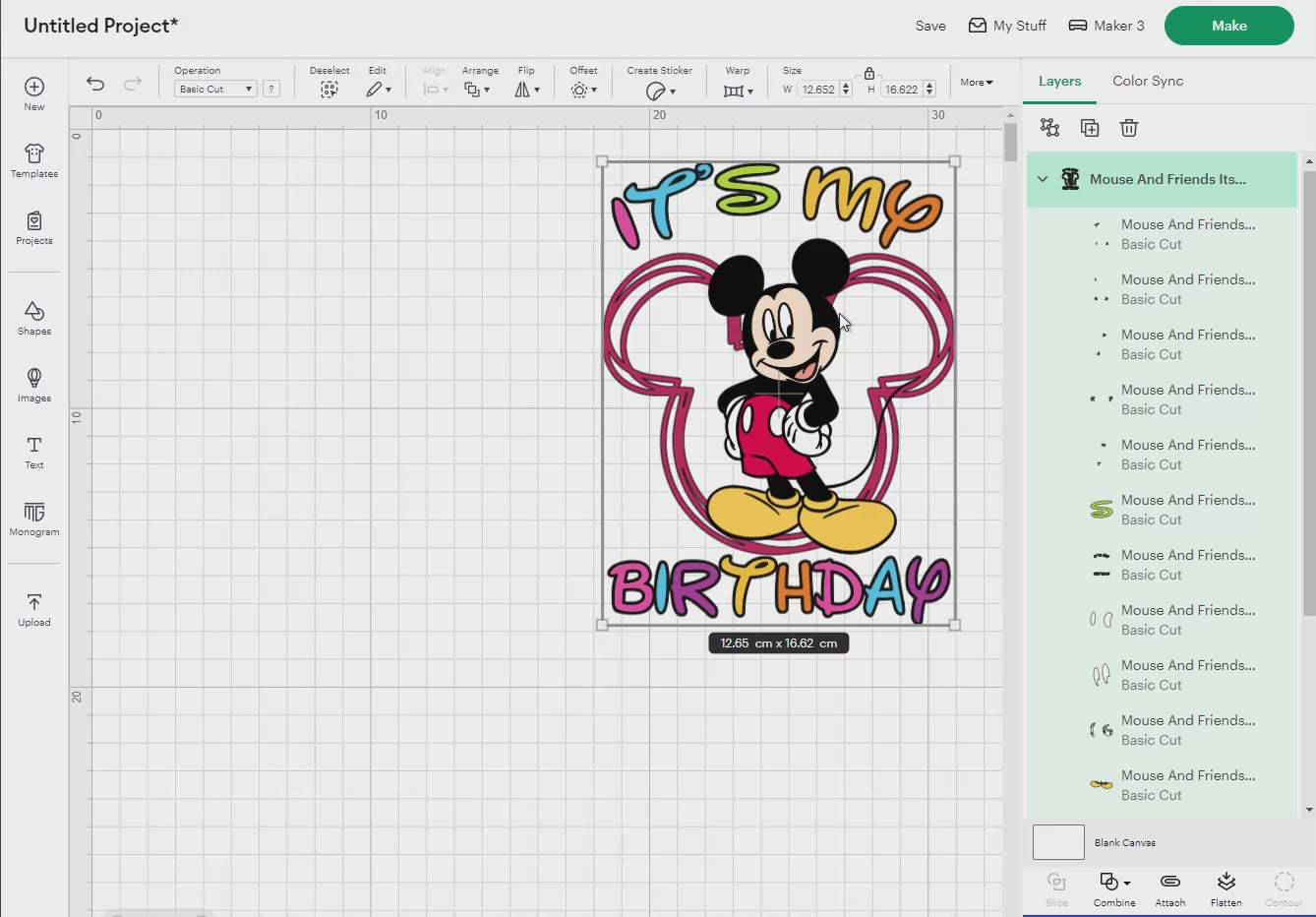
Task: Switch to the Color Sync tab
Action: (1148, 82)
